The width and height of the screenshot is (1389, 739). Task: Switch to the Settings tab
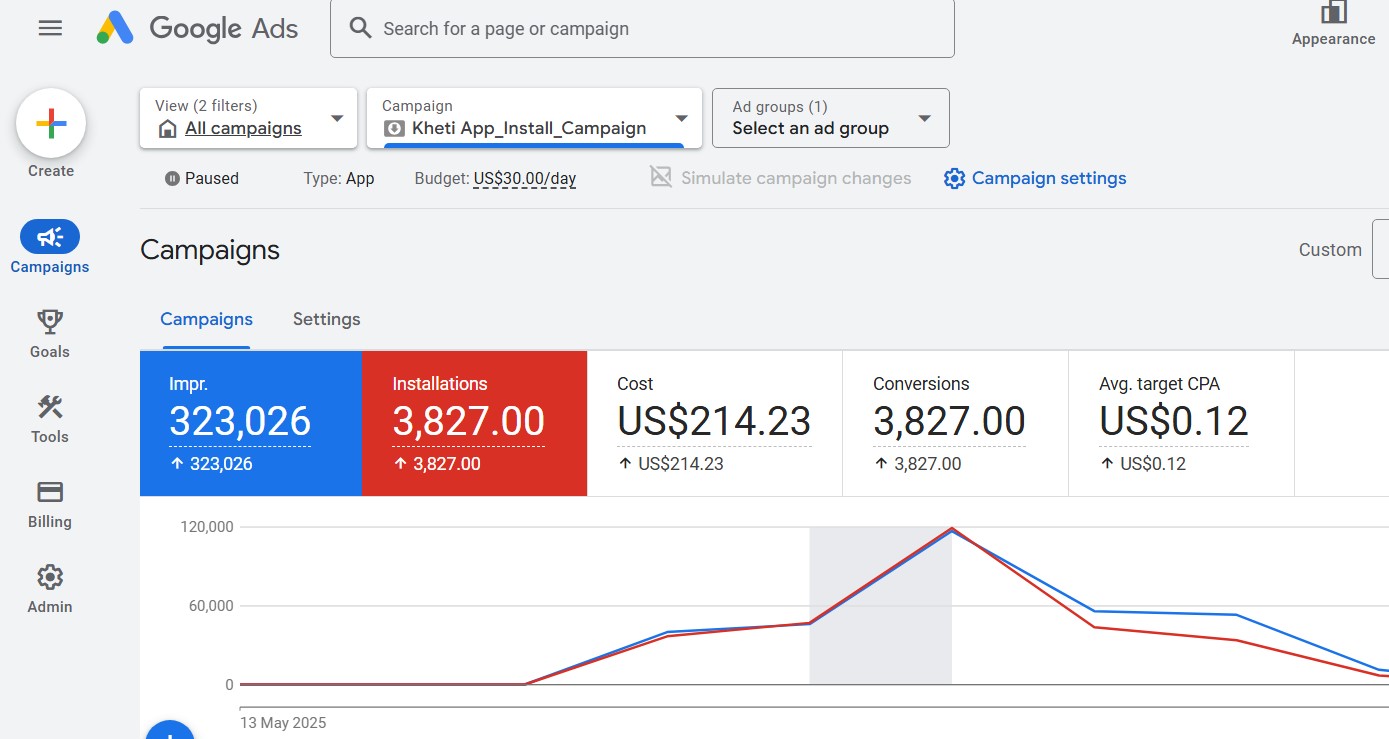coord(326,319)
